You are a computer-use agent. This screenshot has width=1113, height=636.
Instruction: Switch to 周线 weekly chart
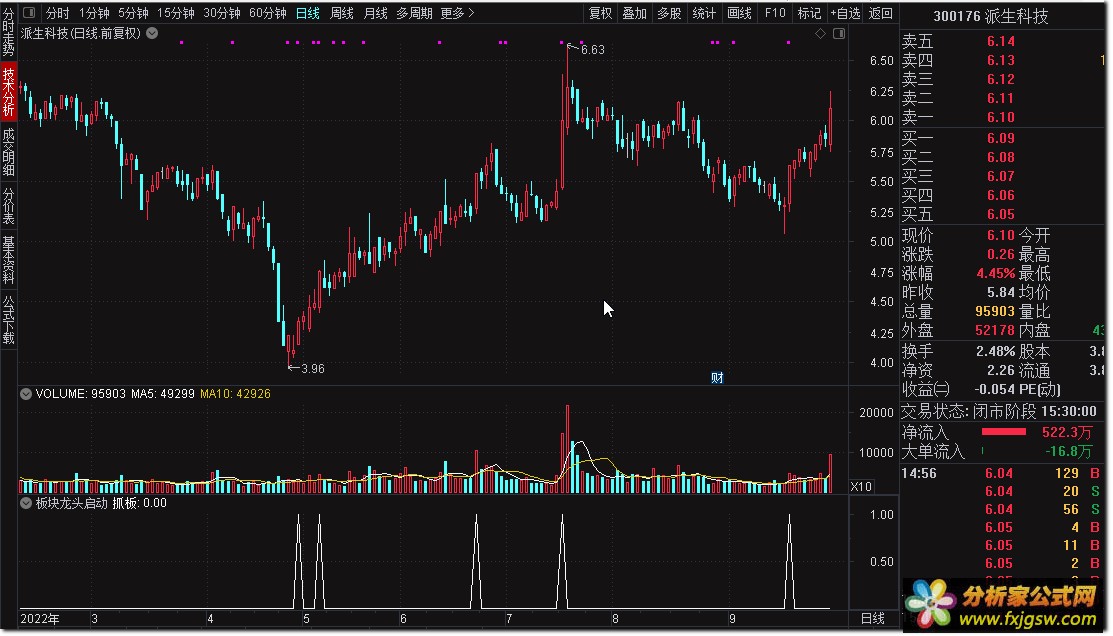pyautogui.click(x=341, y=13)
